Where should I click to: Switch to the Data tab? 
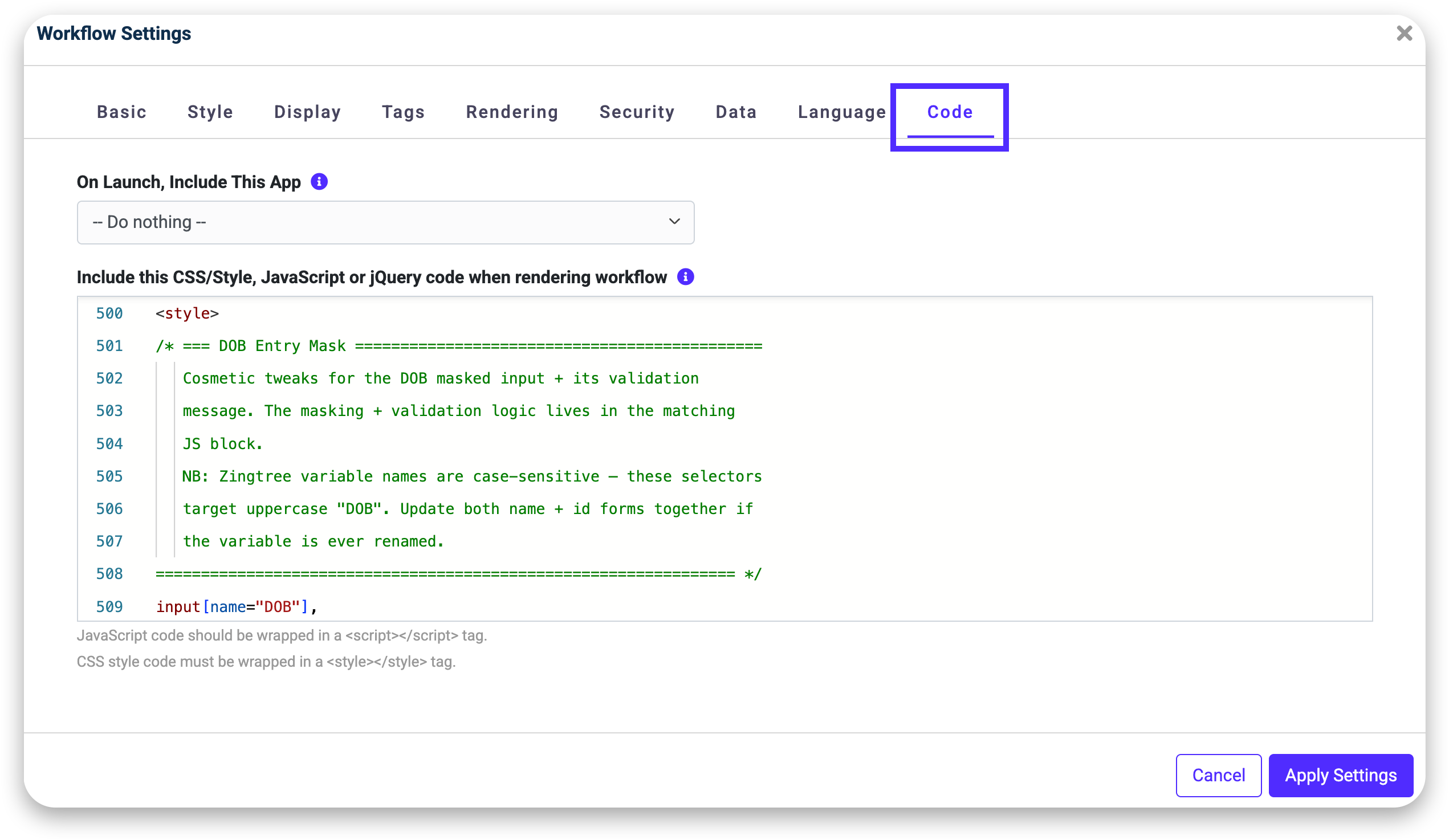point(735,112)
